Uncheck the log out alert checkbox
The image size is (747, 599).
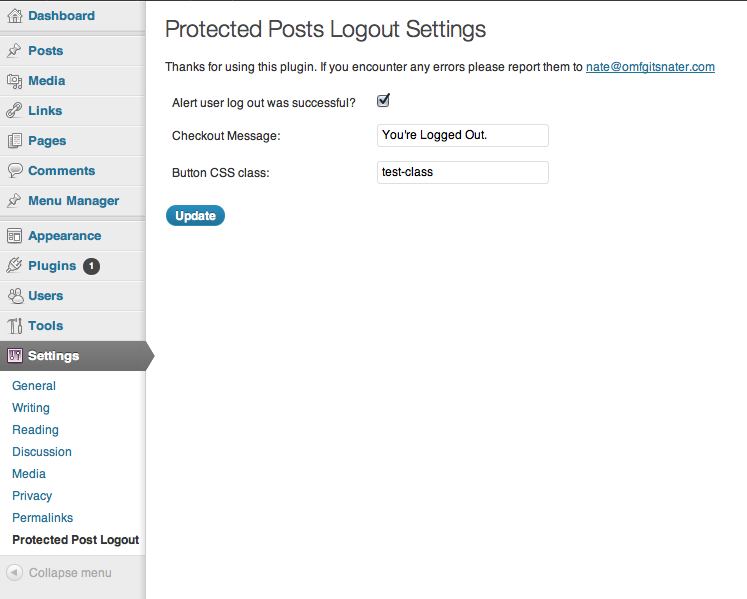point(383,101)
